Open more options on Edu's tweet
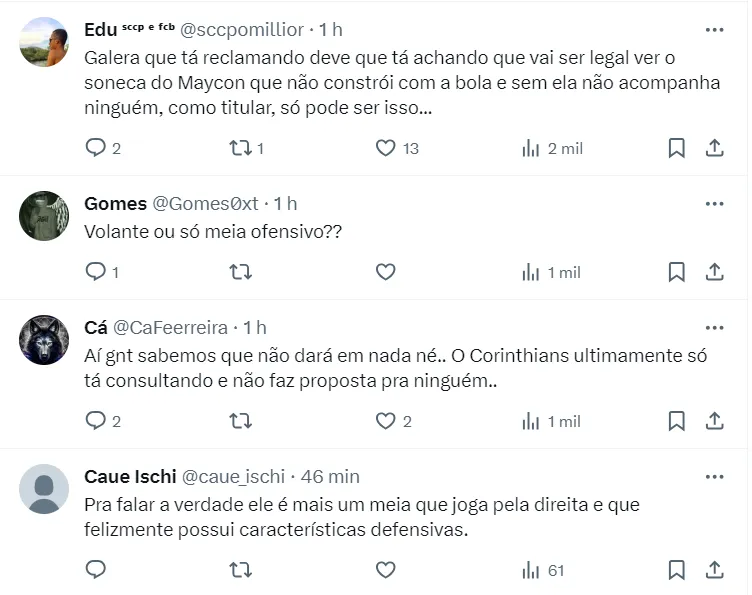This screenshot has width=752, height=595. point(714,30)
